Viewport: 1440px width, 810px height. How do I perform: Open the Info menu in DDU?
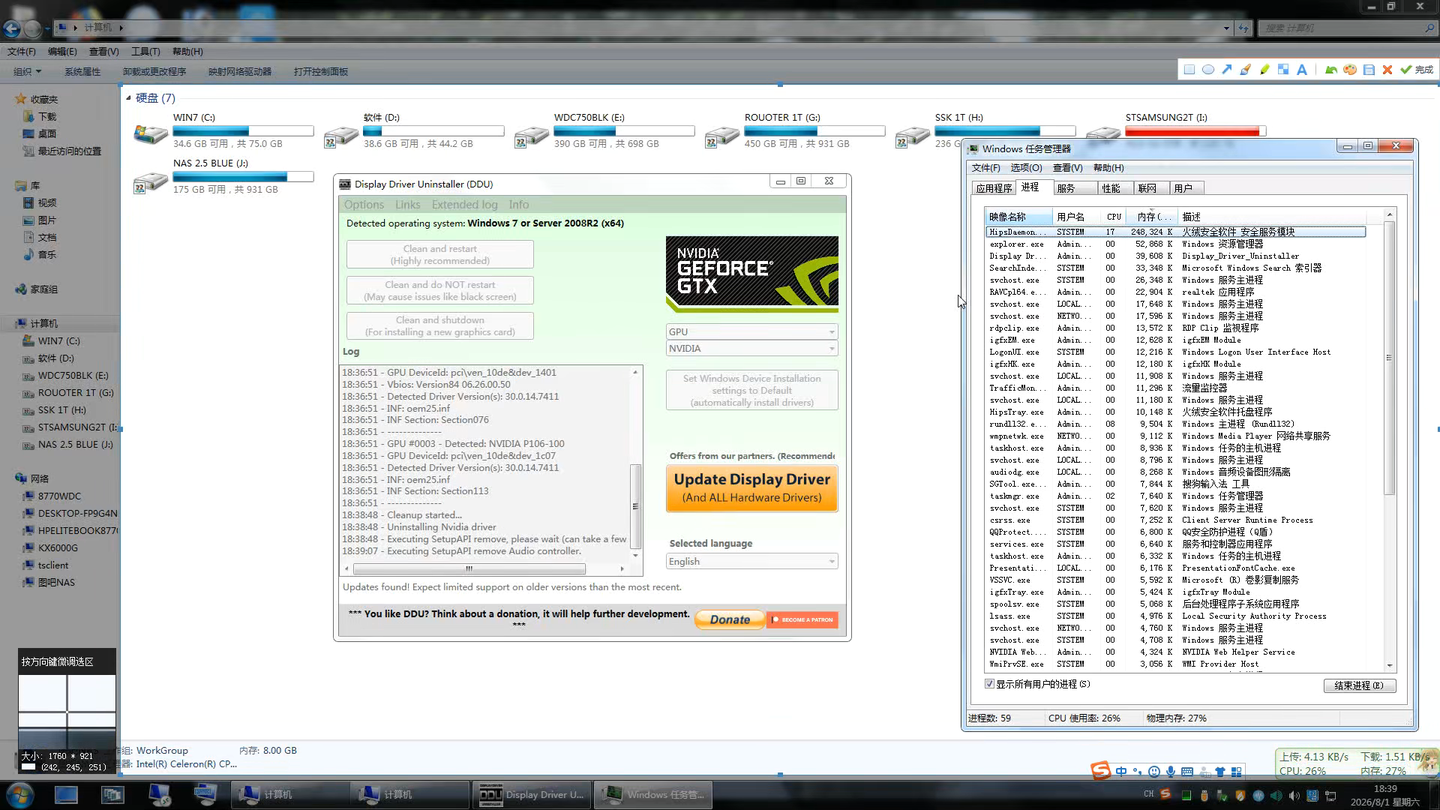click(519, 205)
